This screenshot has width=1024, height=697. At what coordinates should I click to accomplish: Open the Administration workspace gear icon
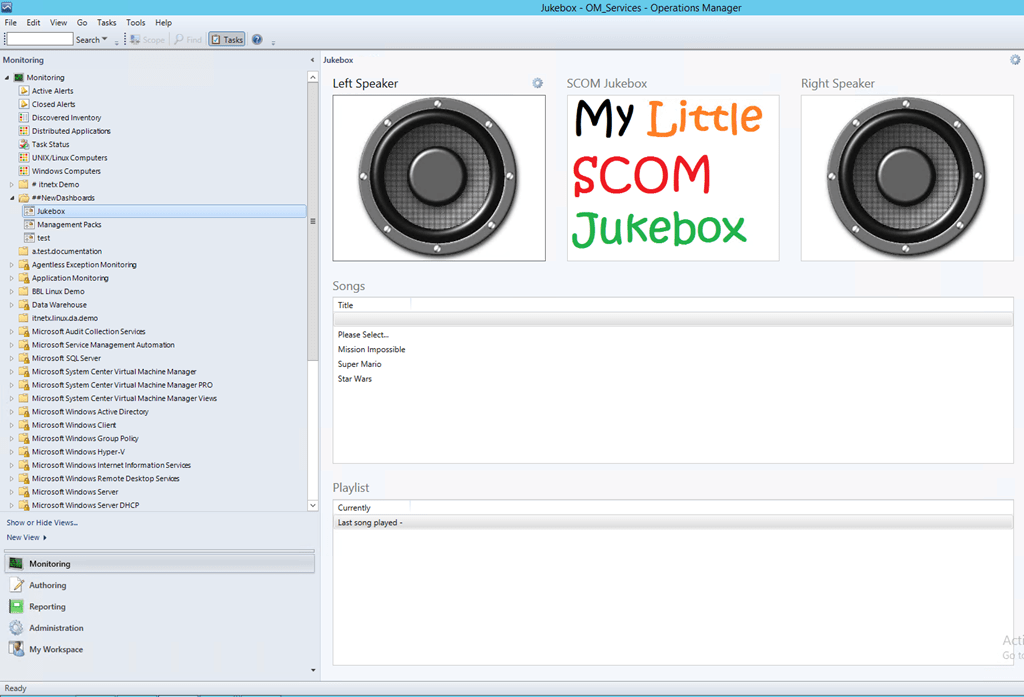pos(16,628)
